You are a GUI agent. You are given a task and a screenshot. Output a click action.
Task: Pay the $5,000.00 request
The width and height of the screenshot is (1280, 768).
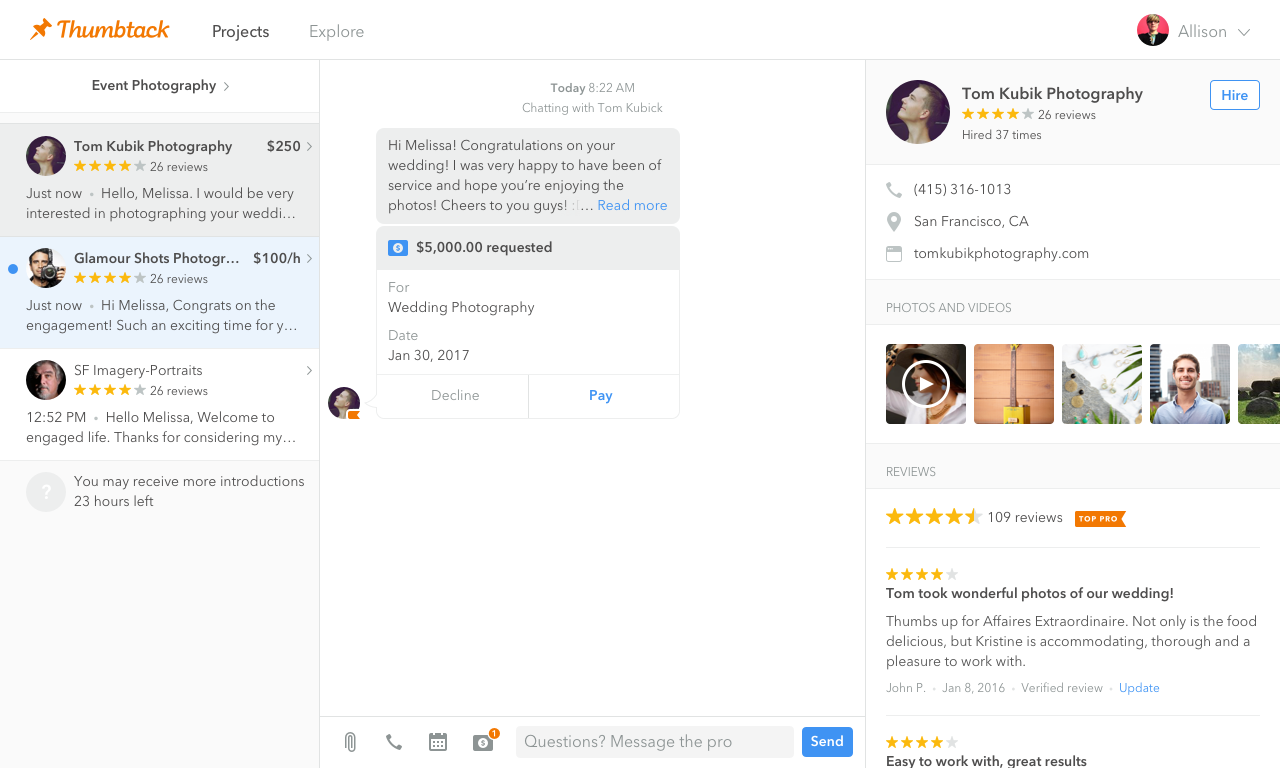[601, 396]
